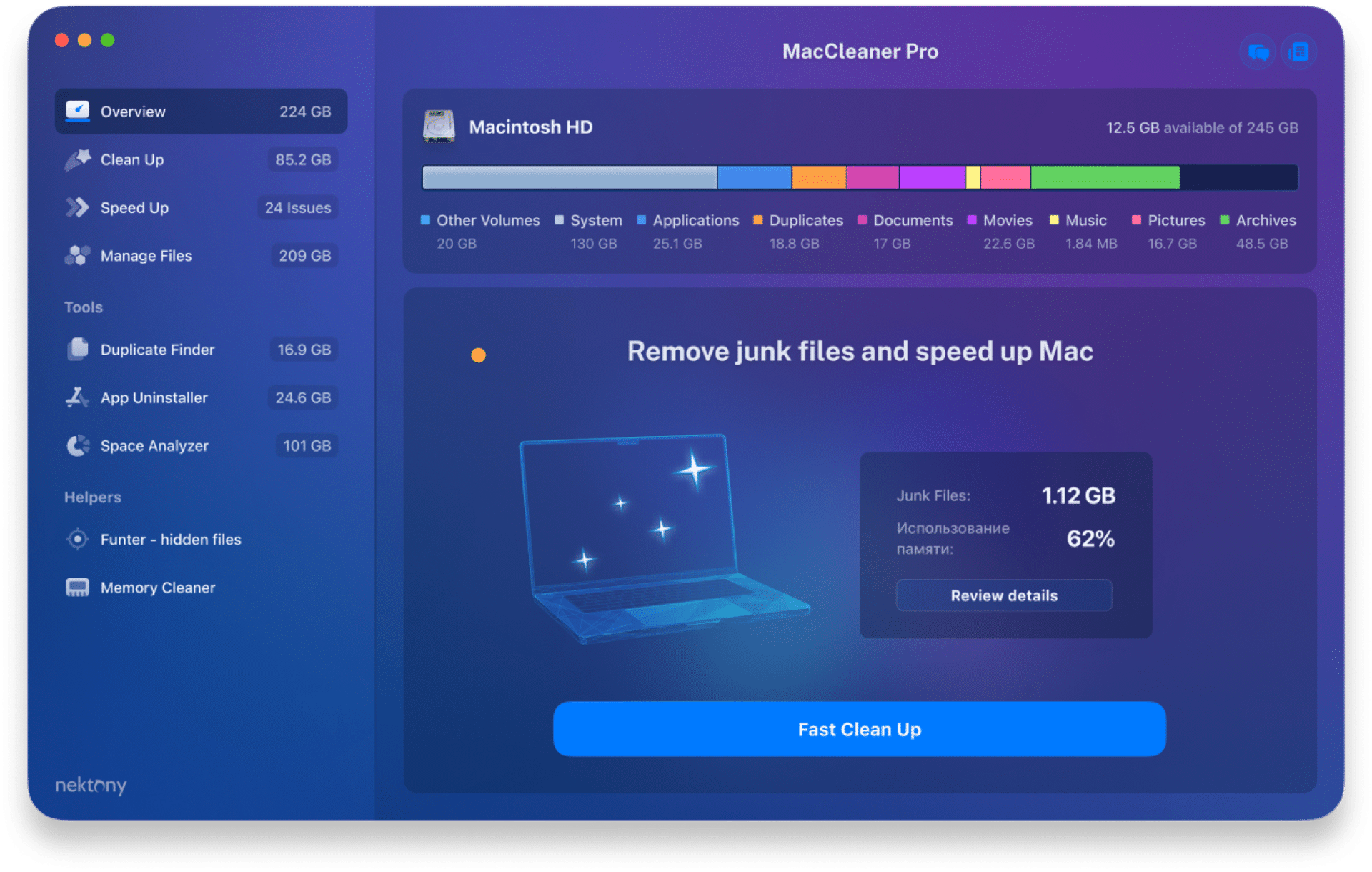Viewport: 1372px width, 872px height.
Task: Click the Duplicate Finder documents icon
Action: 77,349
